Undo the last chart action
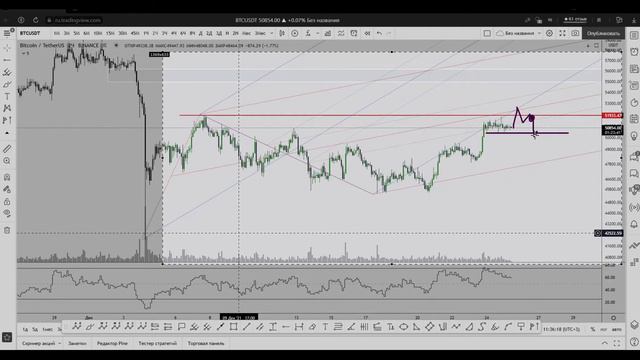The image size is (640, 360). pyautogui.click(x=380, y=33)
